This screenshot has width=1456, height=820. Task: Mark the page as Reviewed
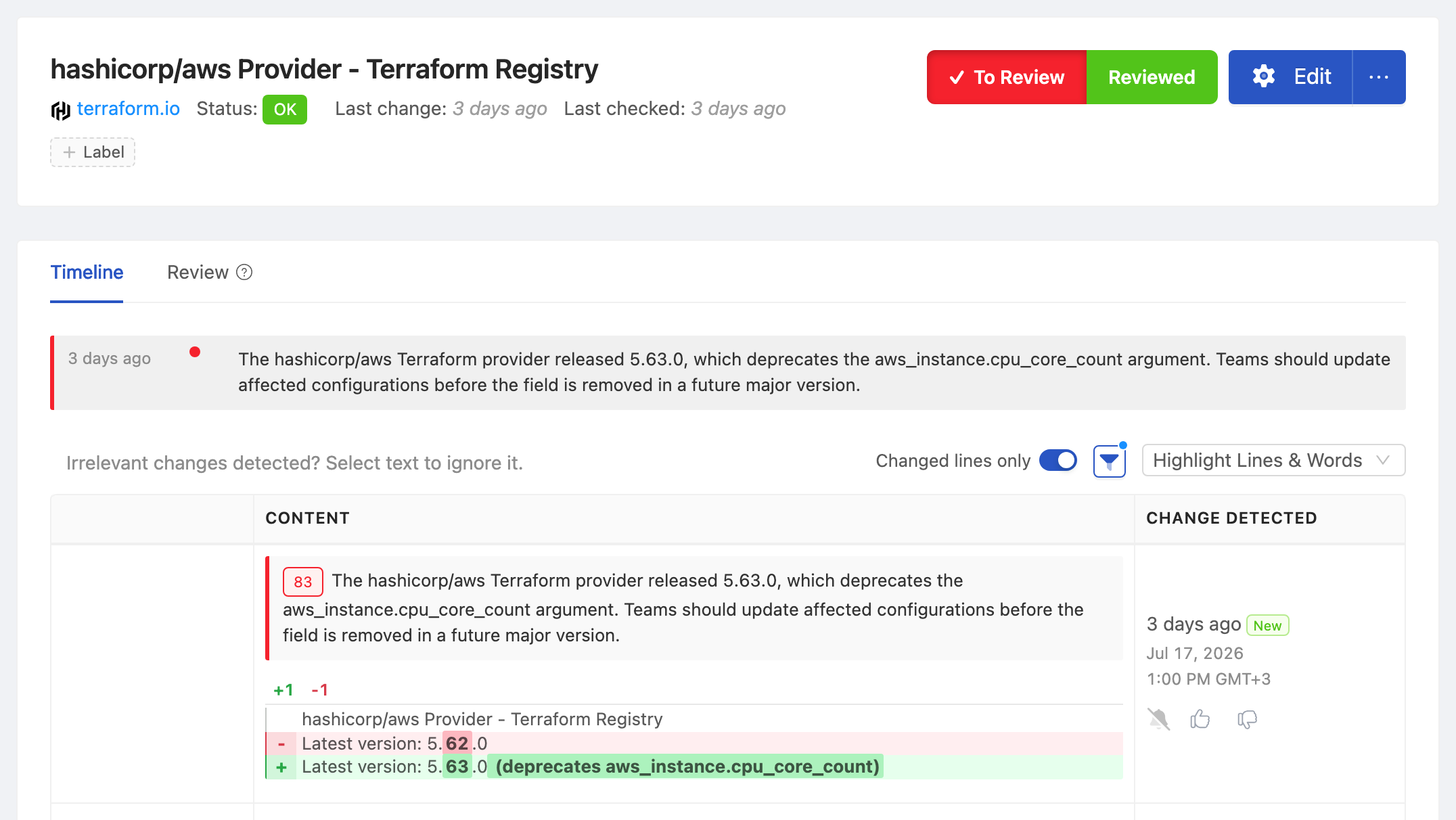coord(1152,77)
